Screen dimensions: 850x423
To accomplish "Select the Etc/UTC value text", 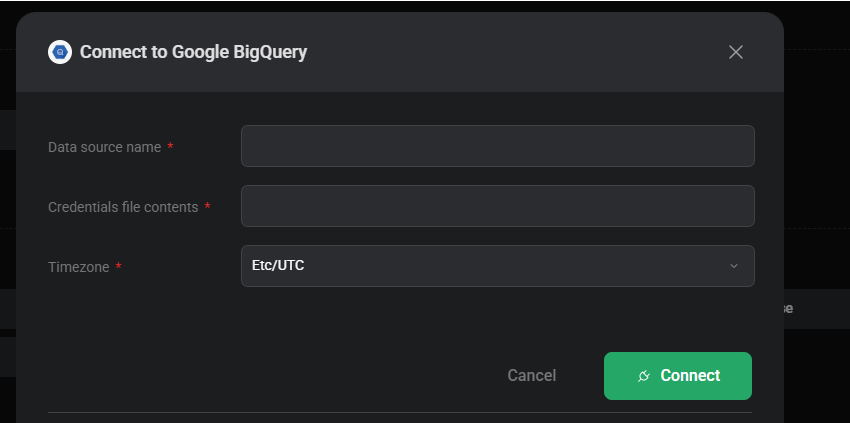I will click(278, 266).
